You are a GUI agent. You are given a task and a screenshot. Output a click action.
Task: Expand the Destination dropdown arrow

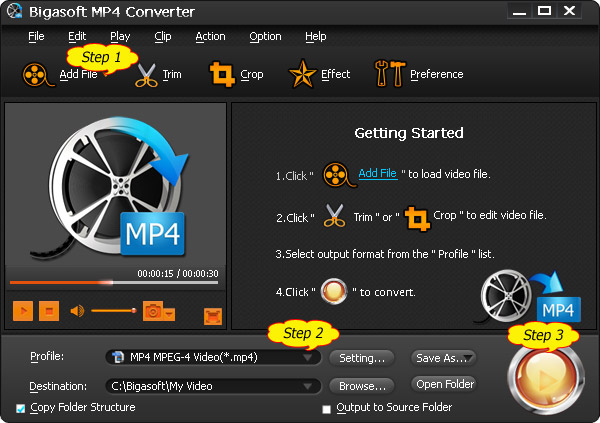coord(307,386)
